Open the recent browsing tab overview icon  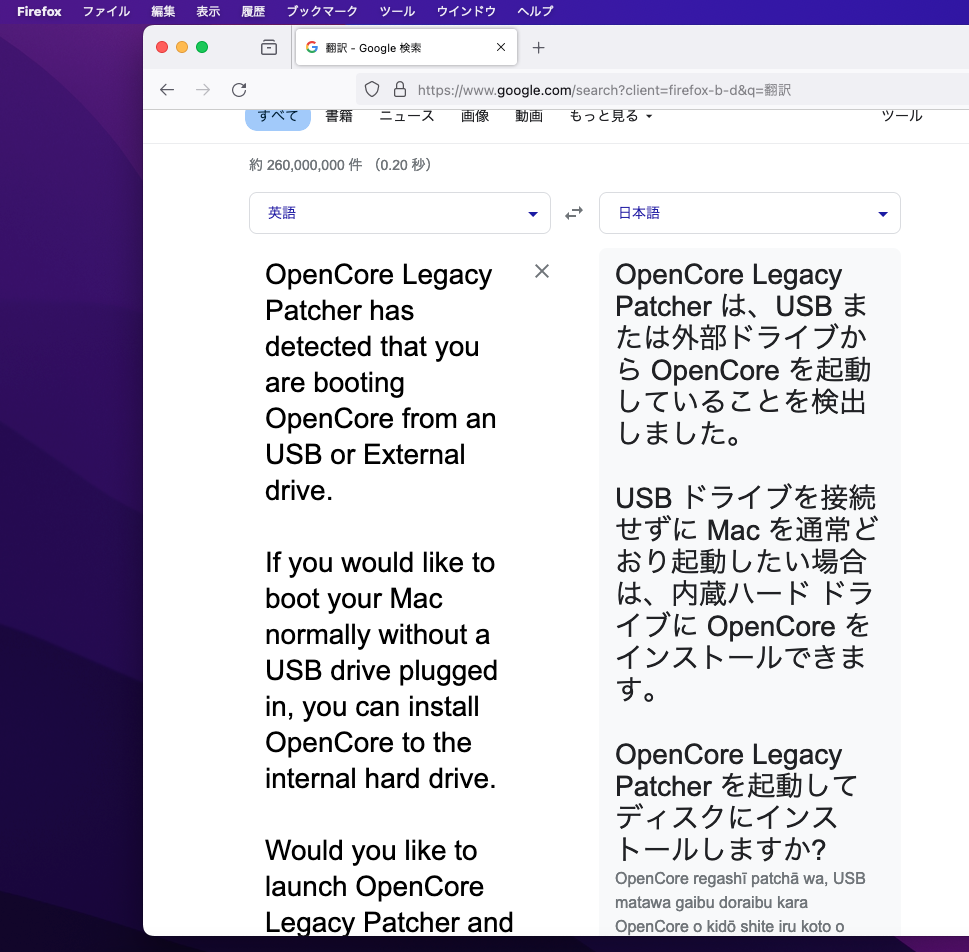click(269, 48)
